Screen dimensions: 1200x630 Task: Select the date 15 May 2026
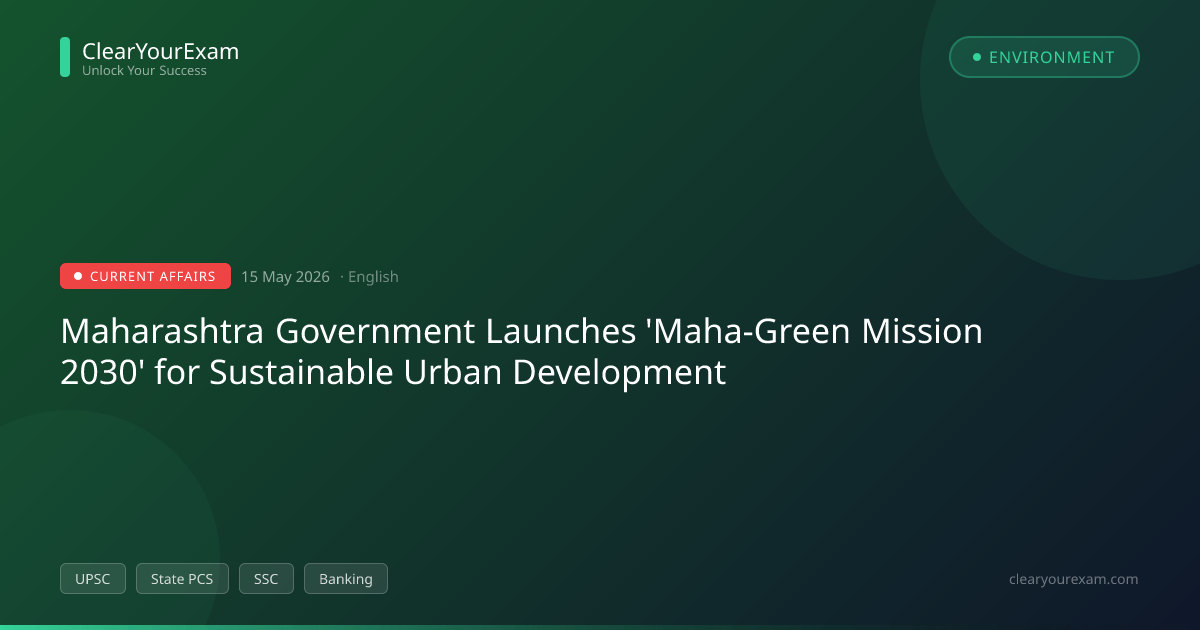[x=285, y=277]
